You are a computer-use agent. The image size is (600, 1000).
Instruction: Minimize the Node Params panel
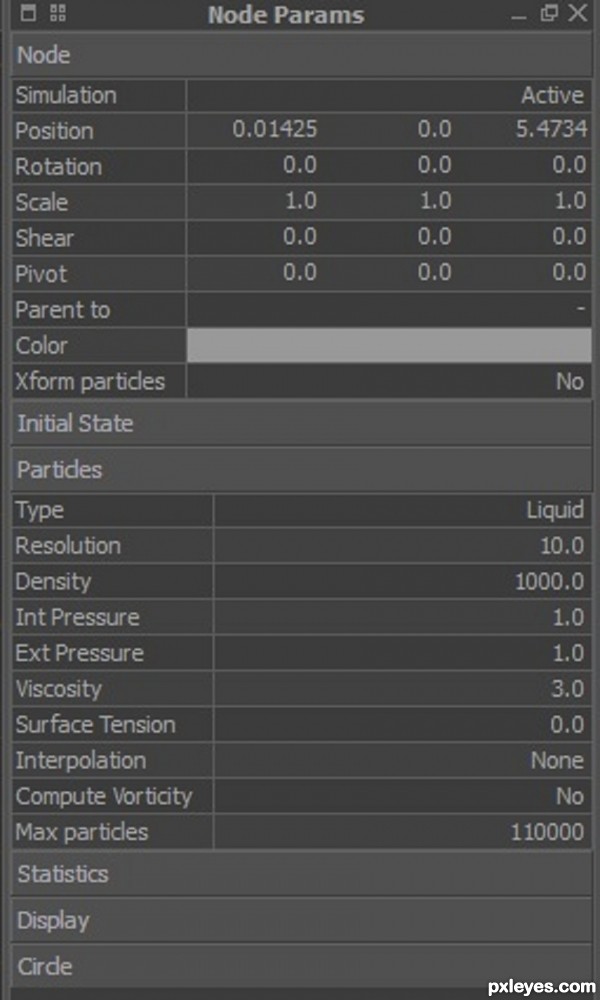[x=520, y=17]
